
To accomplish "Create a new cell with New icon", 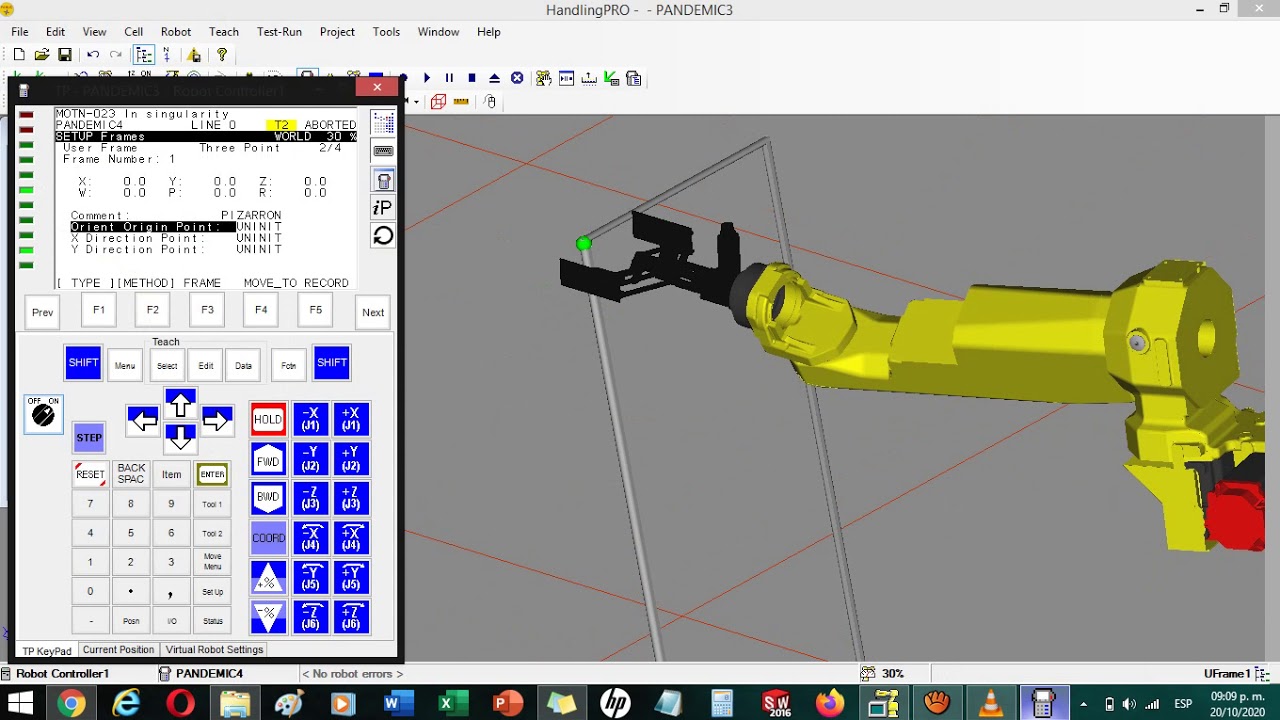I will tap(19, 55).
